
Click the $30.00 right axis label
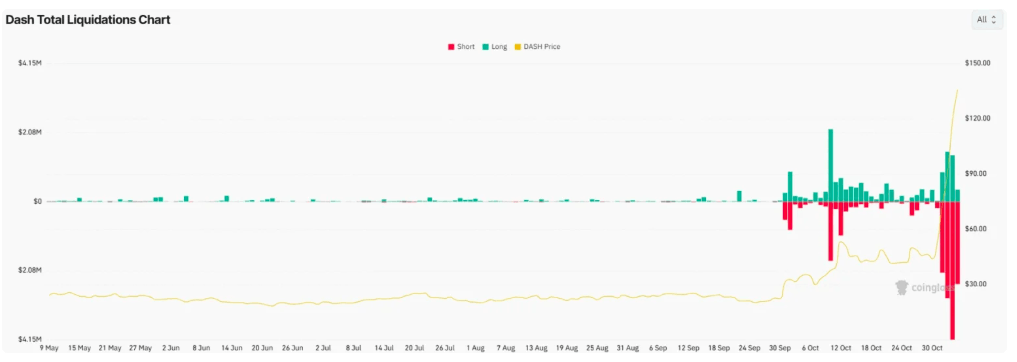(x=976, y=284)
